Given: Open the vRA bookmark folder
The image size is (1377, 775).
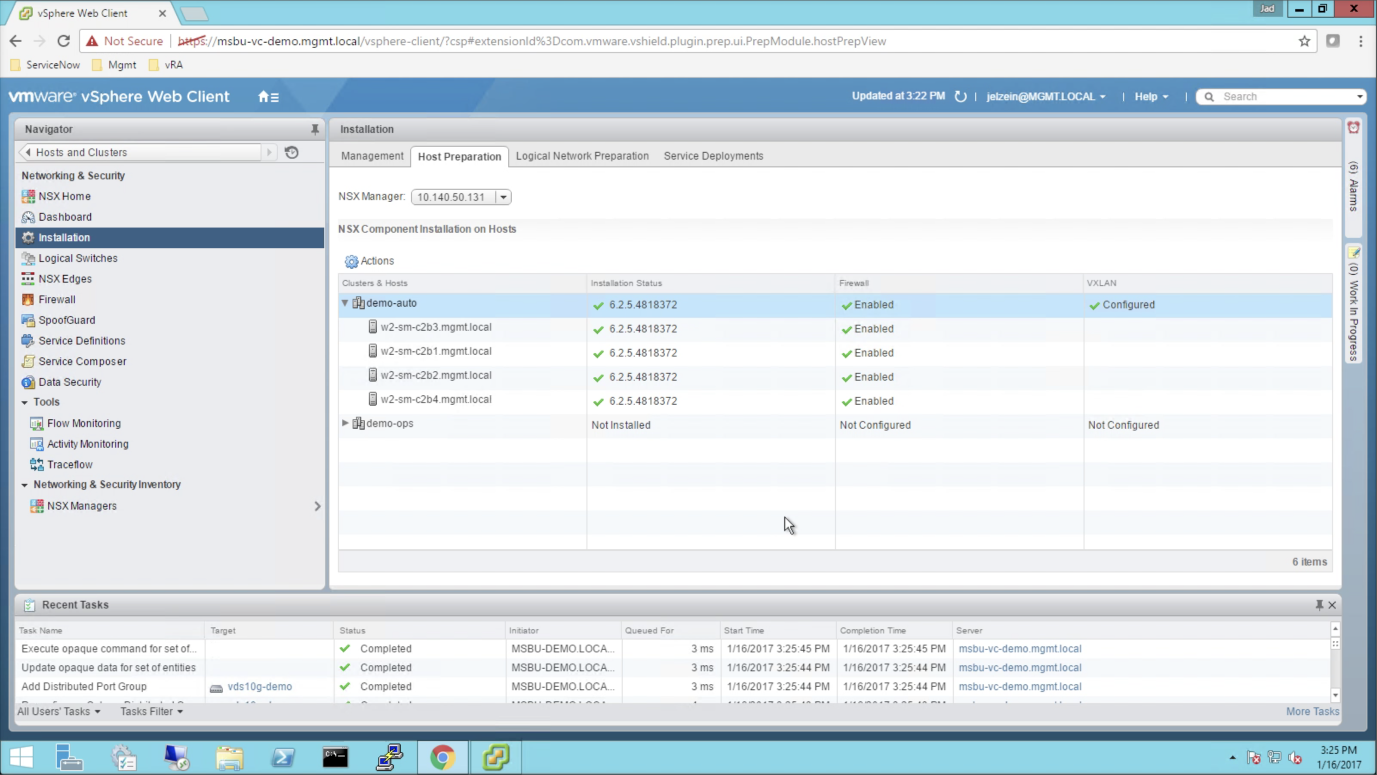Looking at the screenshot, I should 166,65.
